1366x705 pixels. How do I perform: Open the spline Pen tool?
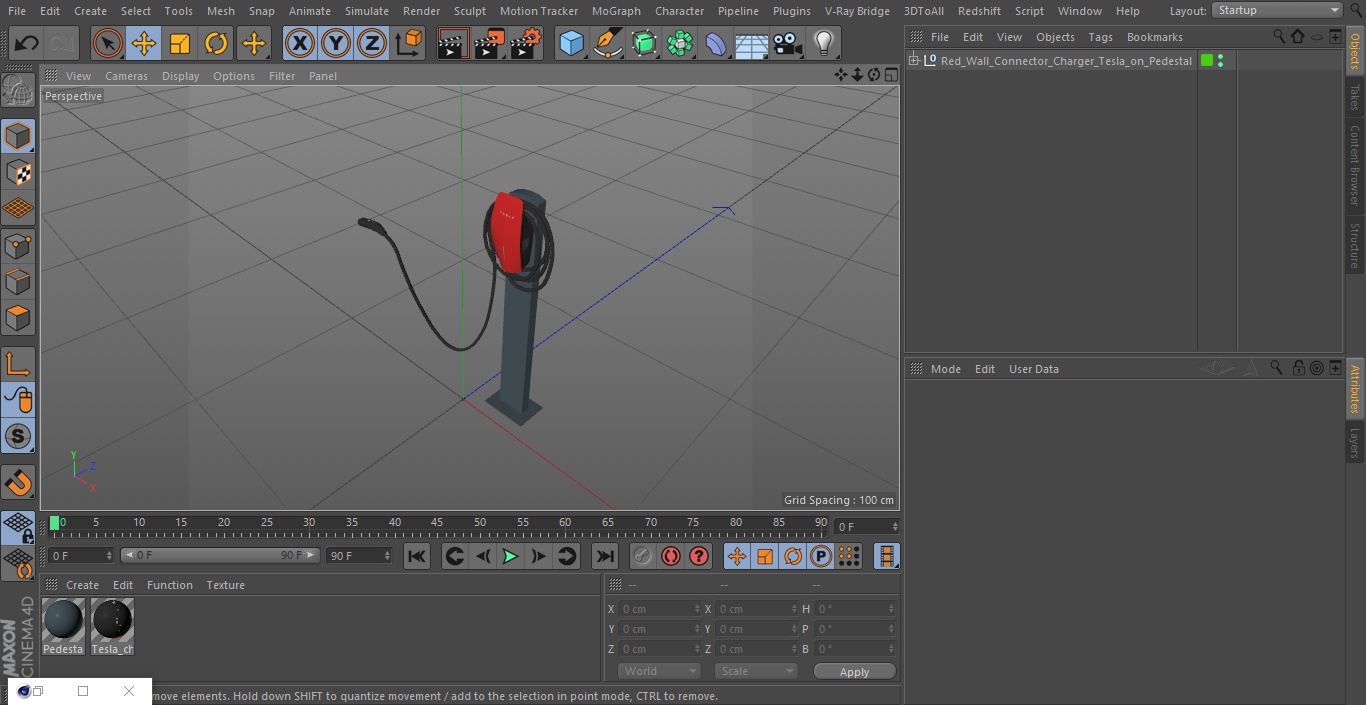[607, 43]
